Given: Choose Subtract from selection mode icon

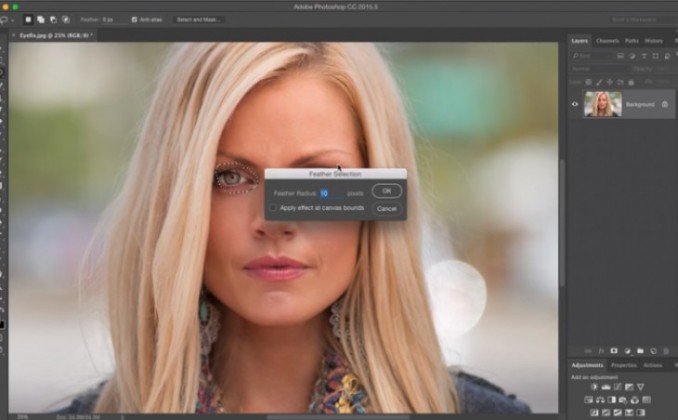Looking at the screenshot, I should (x=52, y=19).
